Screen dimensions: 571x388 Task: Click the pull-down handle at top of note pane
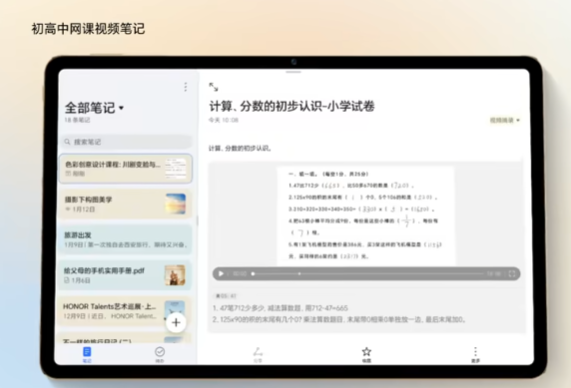[x=293, y=72]
